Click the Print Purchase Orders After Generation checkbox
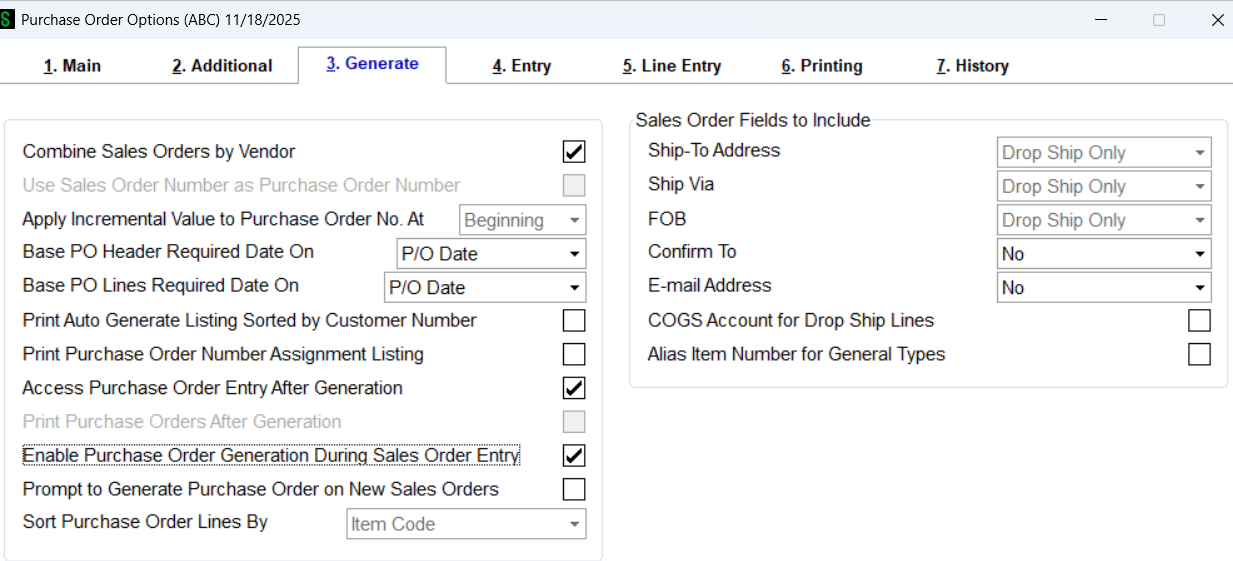1233x561 pixels. (574, 422)
